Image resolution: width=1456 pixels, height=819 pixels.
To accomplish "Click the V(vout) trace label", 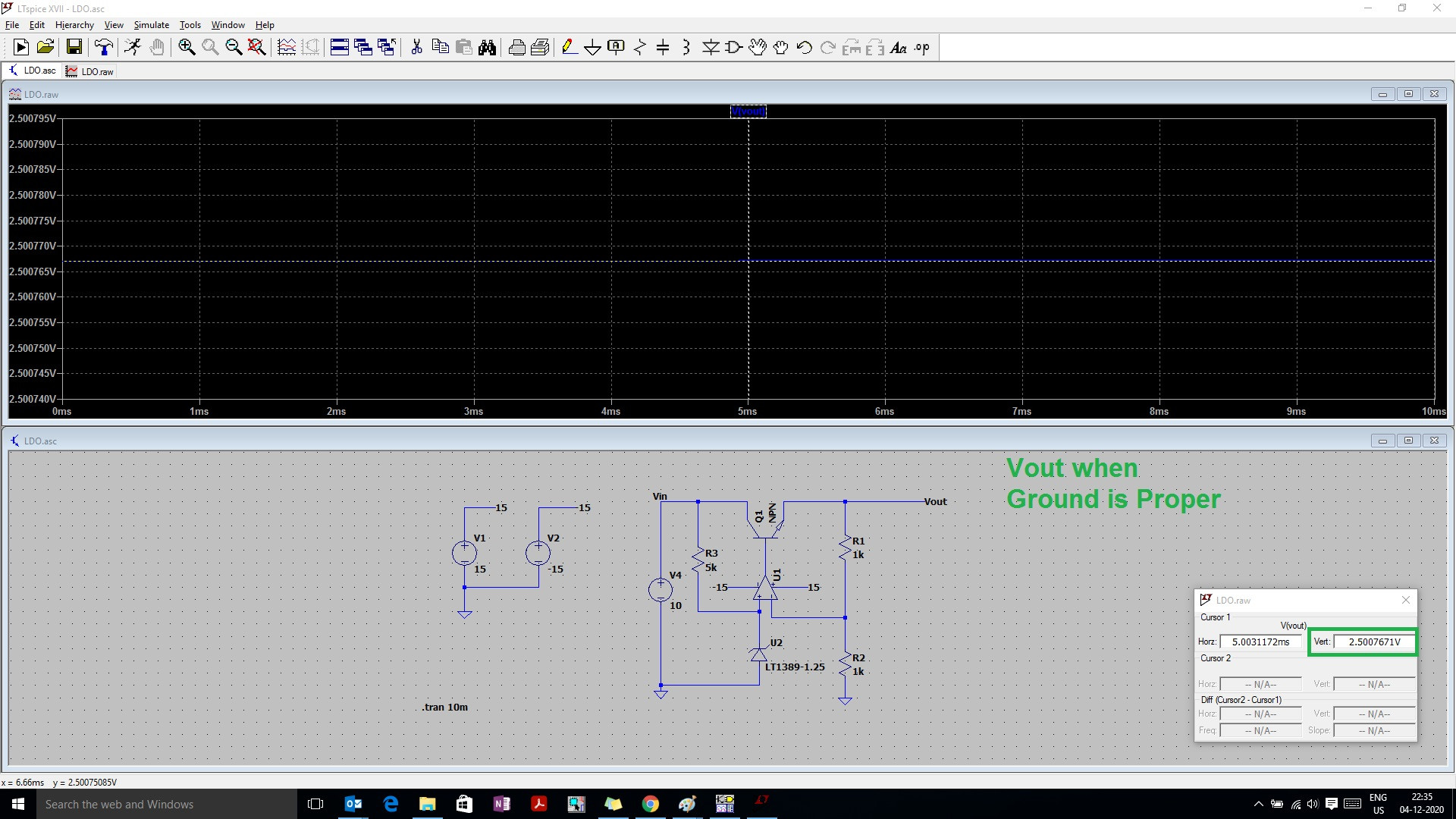I will [x=748, y=111].
